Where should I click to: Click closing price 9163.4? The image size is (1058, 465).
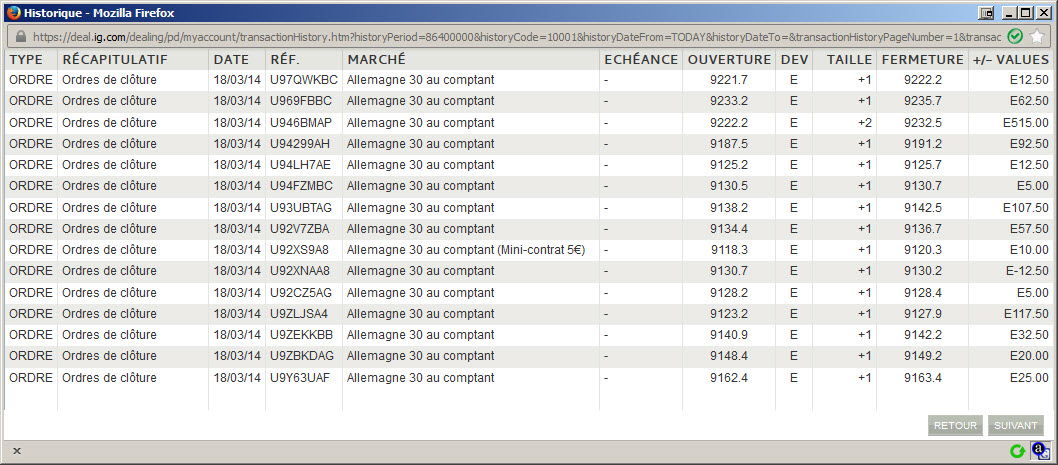[x=923, y=378]
